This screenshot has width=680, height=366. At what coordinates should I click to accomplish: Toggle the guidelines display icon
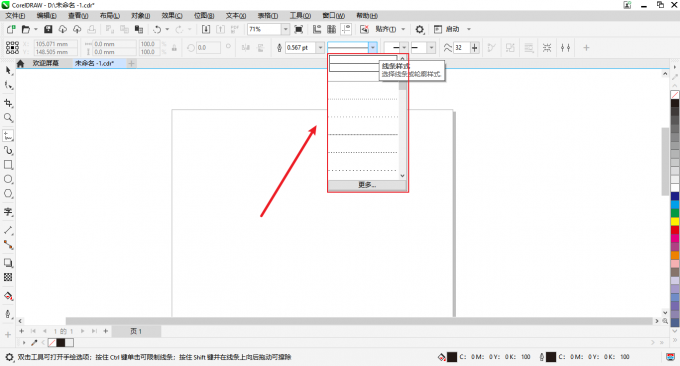346,29
